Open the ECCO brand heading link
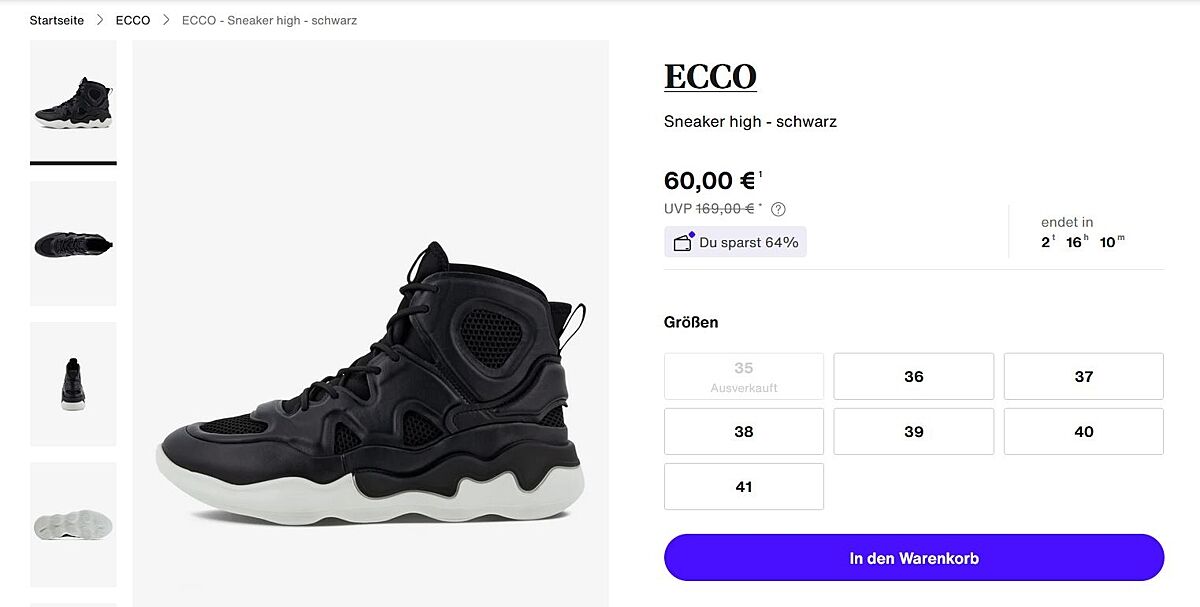 click(710, 77)
